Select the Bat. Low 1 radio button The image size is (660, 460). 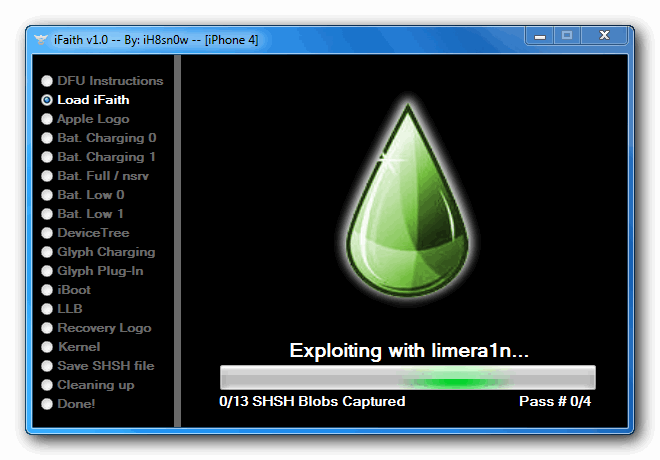[47, 214]
